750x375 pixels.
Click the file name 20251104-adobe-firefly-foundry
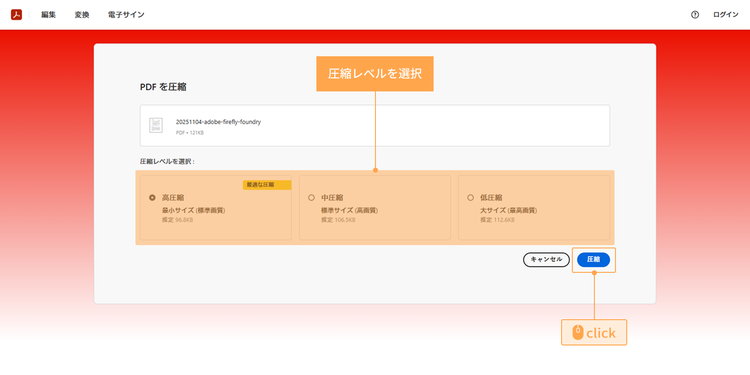click(x=218, y=122)
